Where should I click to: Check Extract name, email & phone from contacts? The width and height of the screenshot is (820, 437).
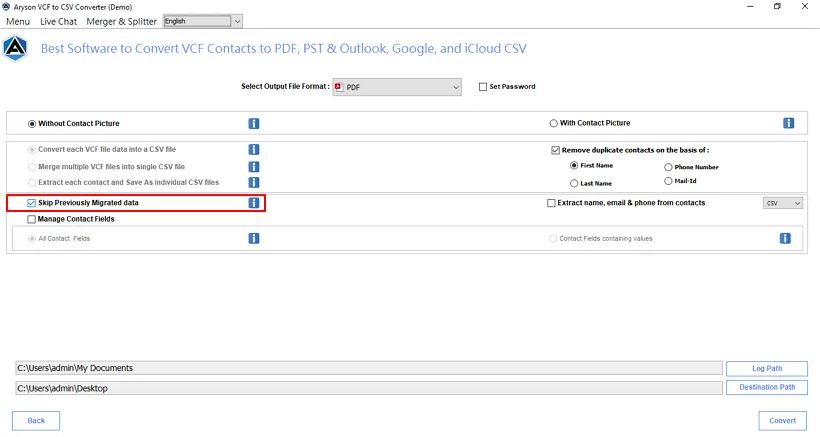551,203
